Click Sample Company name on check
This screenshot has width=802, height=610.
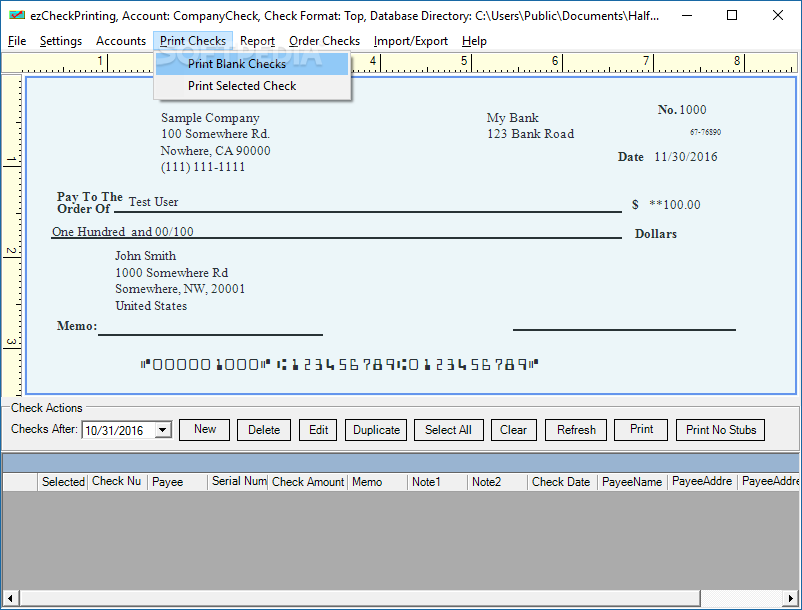pos(210,118)
